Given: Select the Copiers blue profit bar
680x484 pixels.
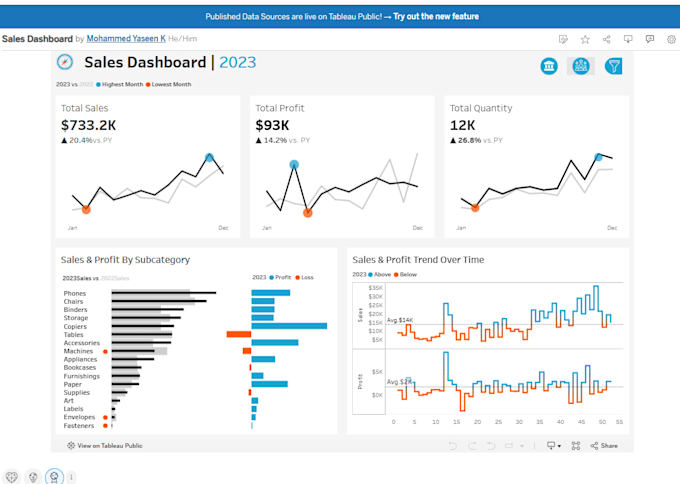Looking at the screenshot, I should point(289,326).
